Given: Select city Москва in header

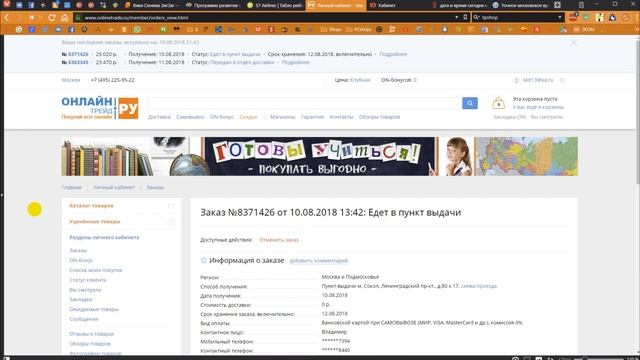Looking at the screenshot, I should tap(71, 80).
